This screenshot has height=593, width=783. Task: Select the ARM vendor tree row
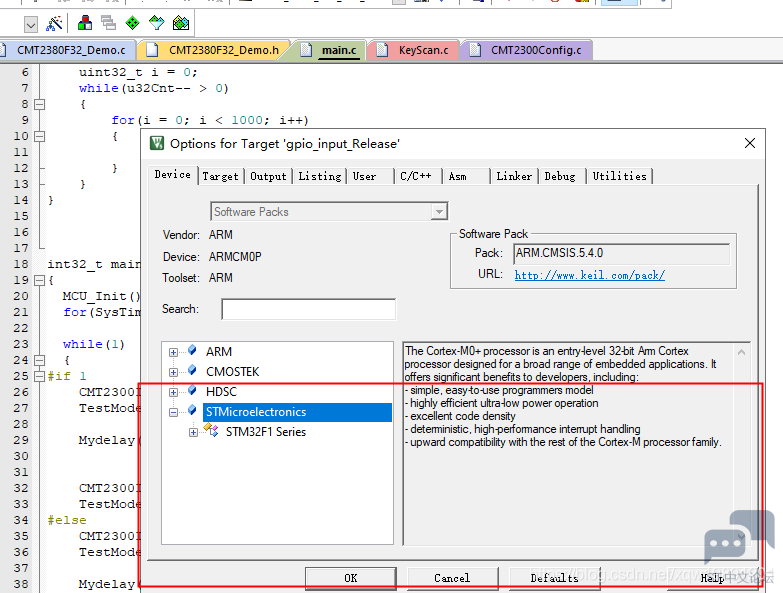[219, 352]
